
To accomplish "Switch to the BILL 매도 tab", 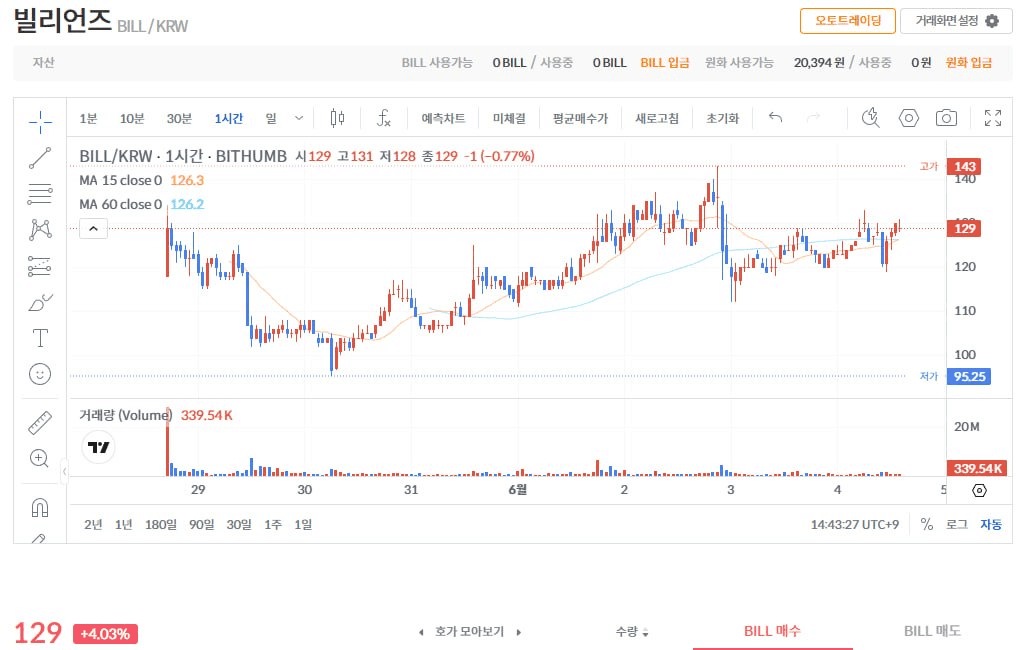I will [932, 630].
